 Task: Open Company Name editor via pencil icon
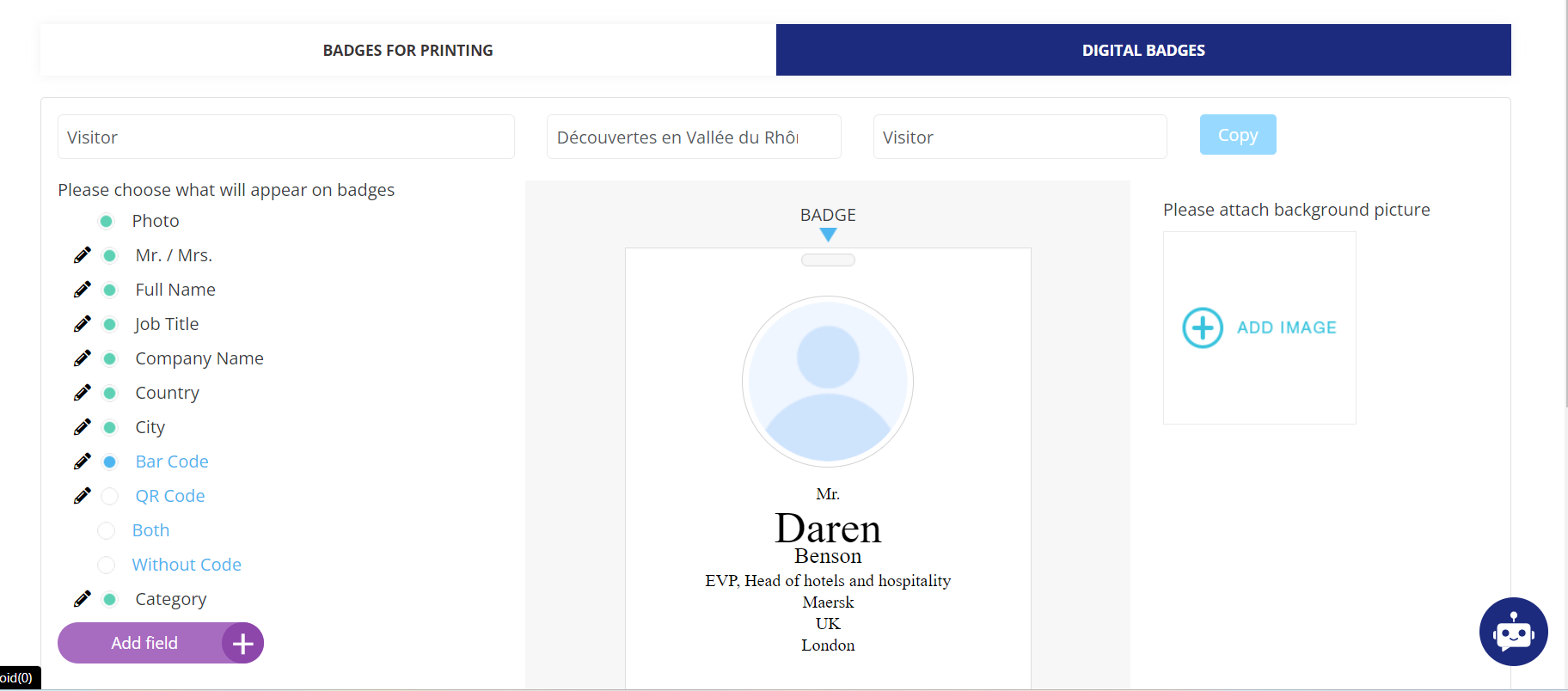pos(82,358)
